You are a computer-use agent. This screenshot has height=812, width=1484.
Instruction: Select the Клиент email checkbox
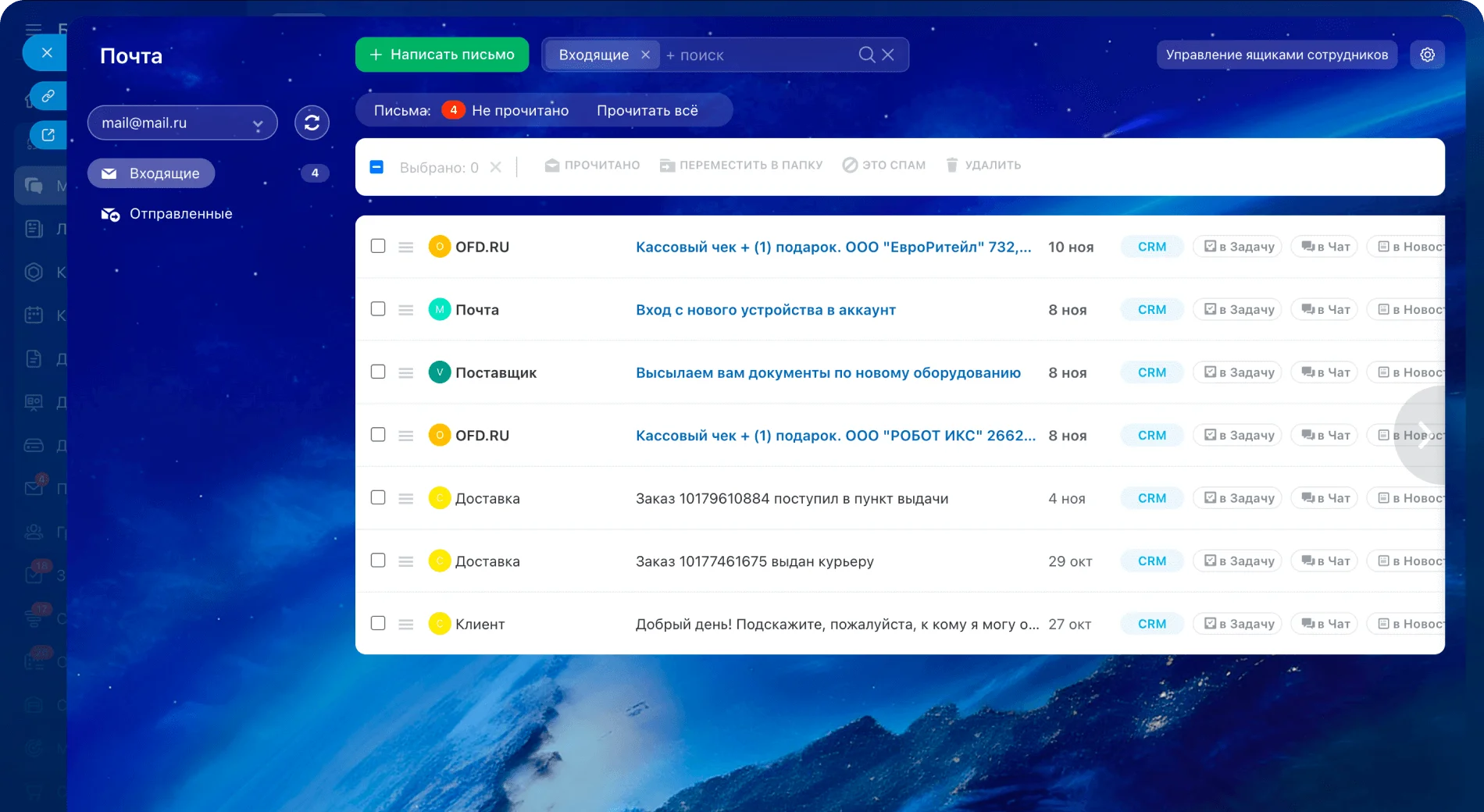[x=378, y=623]
